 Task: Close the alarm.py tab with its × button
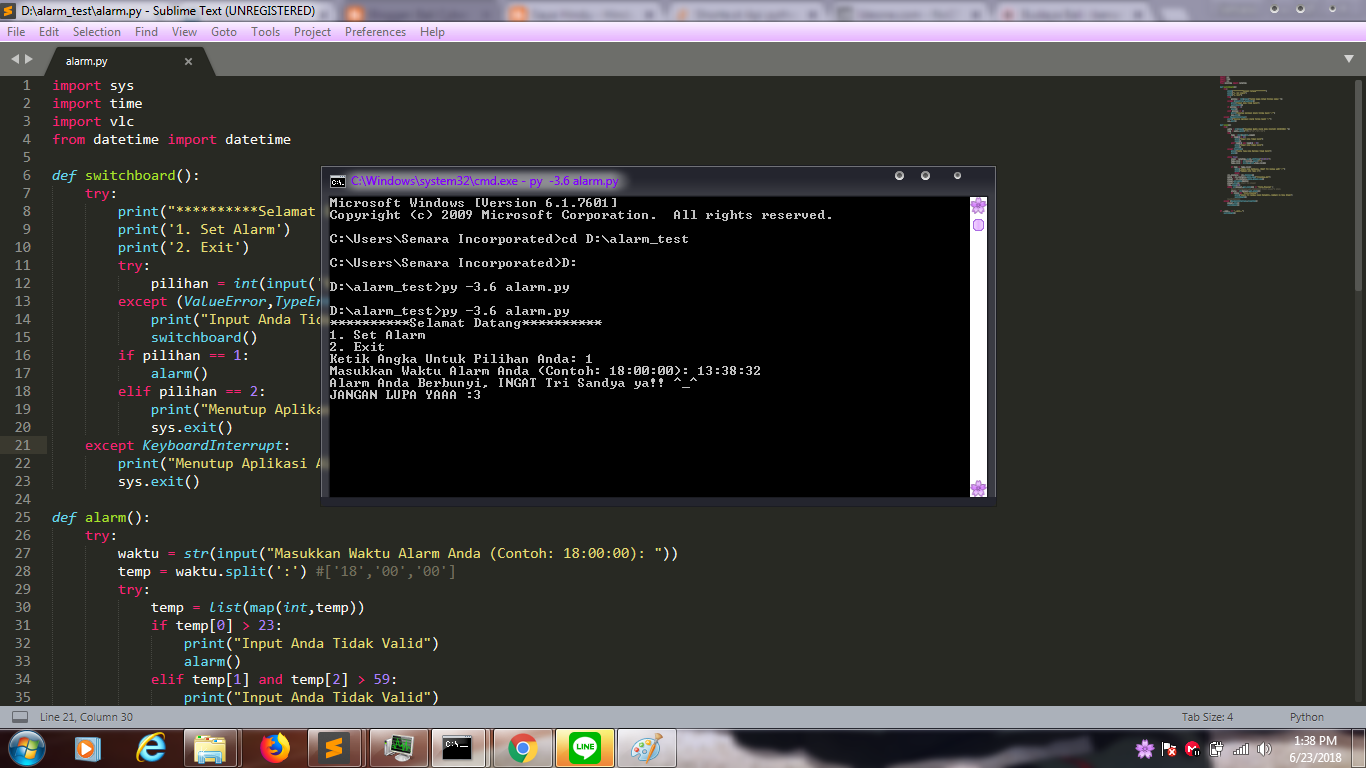[x=187, y=60]
